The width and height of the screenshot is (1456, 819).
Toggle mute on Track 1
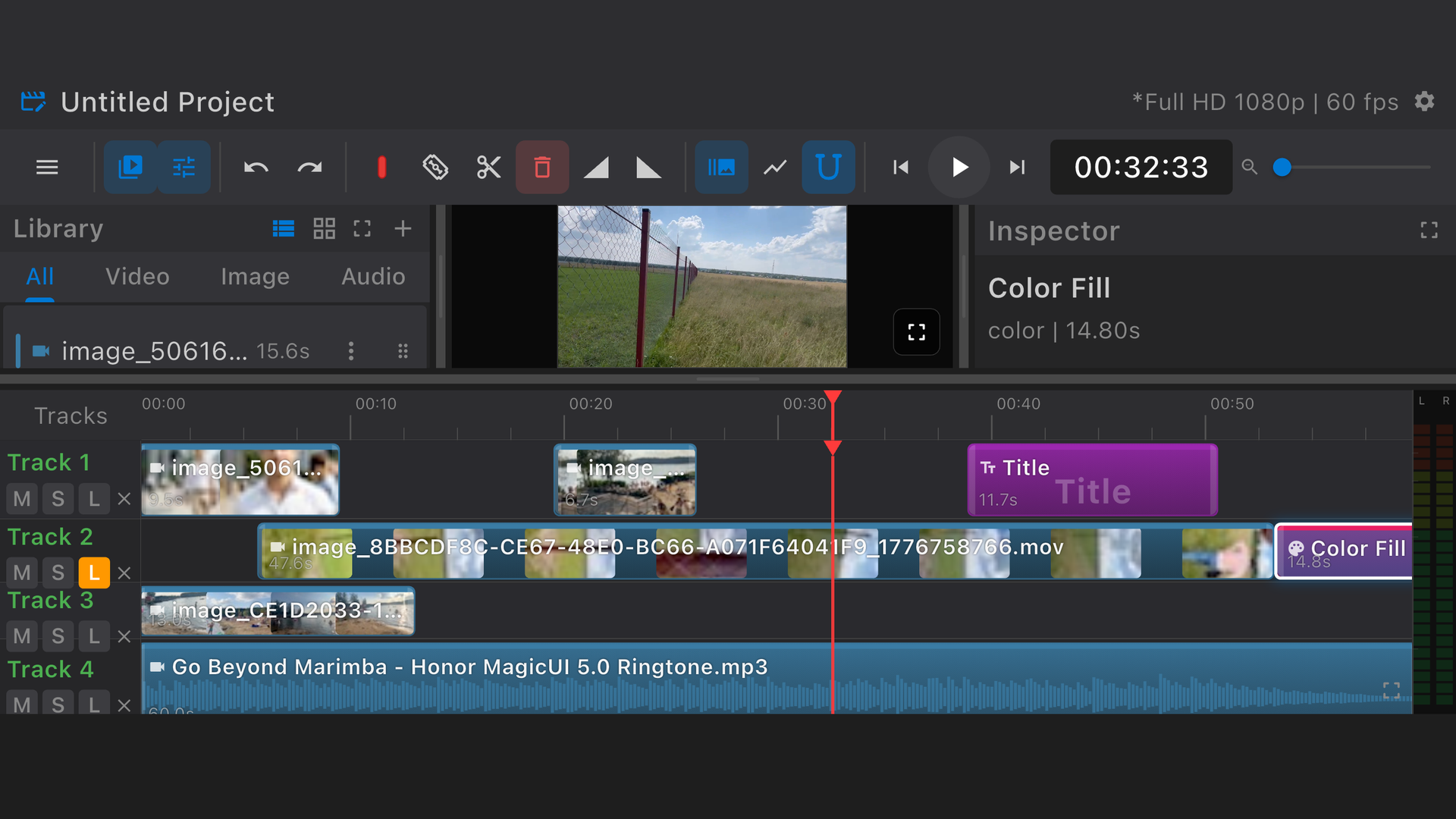[x=22, y=499]
